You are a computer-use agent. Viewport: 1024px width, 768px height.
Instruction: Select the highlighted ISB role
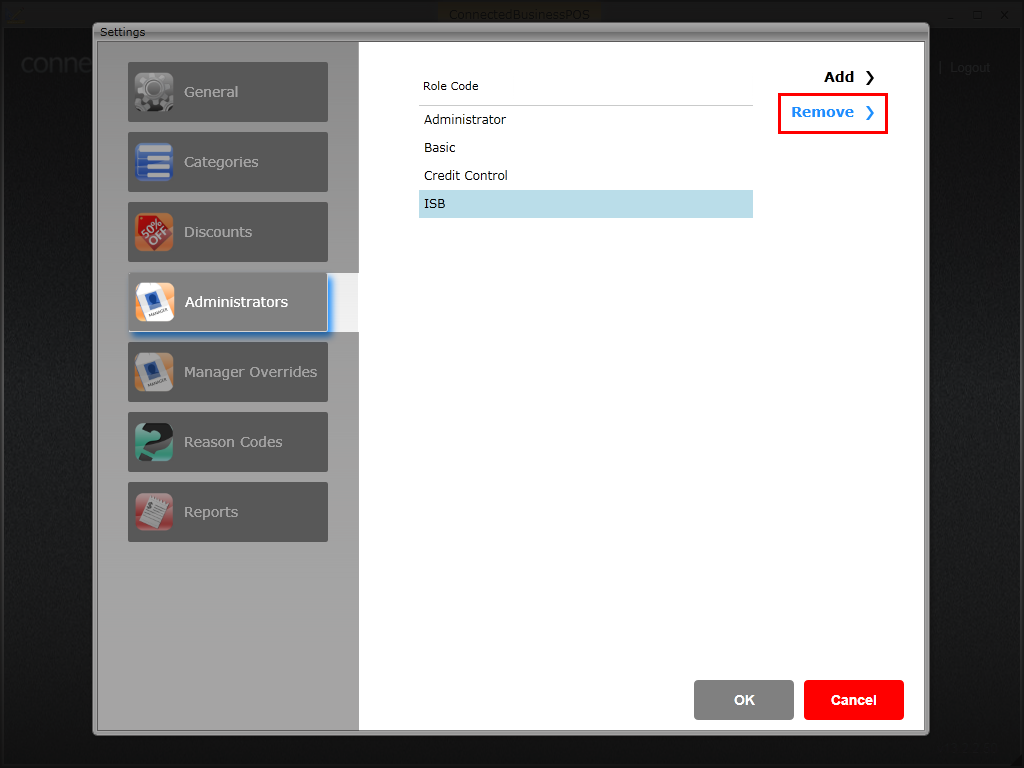coord(585,204)
